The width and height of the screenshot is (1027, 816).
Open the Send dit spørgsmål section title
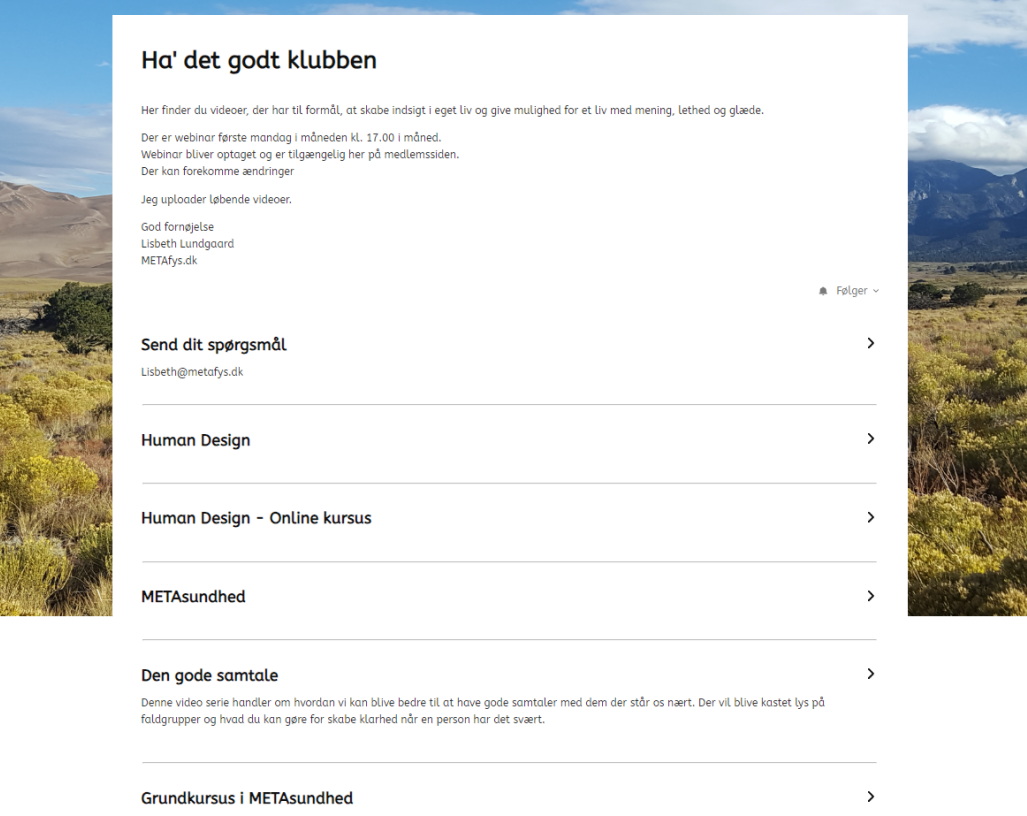point(214,345)
